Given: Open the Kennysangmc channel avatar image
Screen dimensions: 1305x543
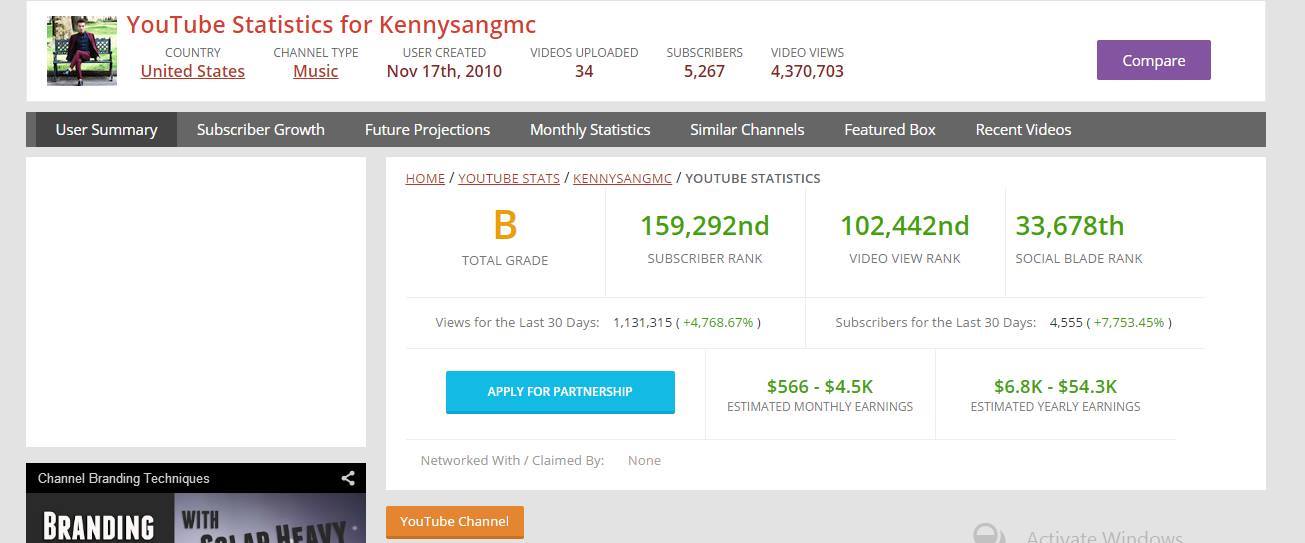Looking at the screenshot, I should [82, 51].
